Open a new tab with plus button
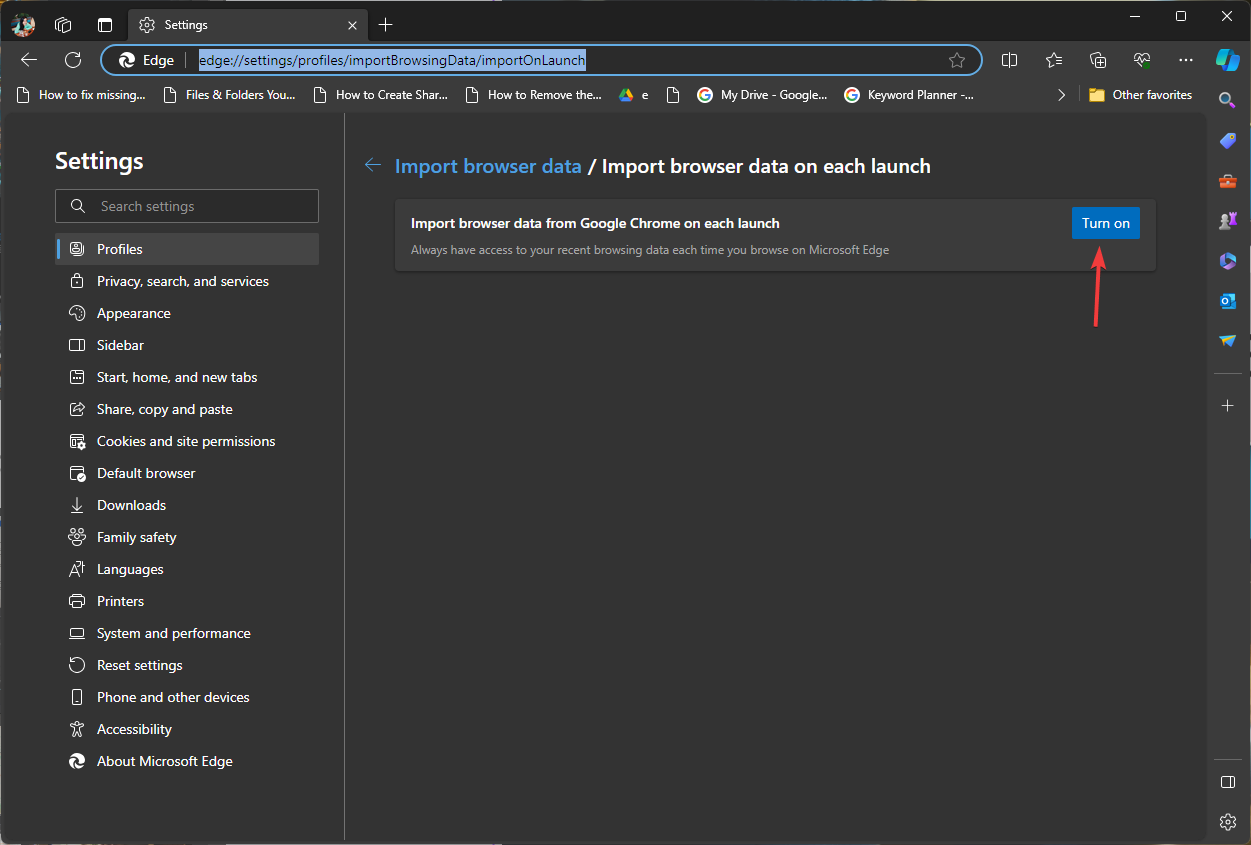Image resolution: width=1251 pixels, height=845 pixels. 386,25
